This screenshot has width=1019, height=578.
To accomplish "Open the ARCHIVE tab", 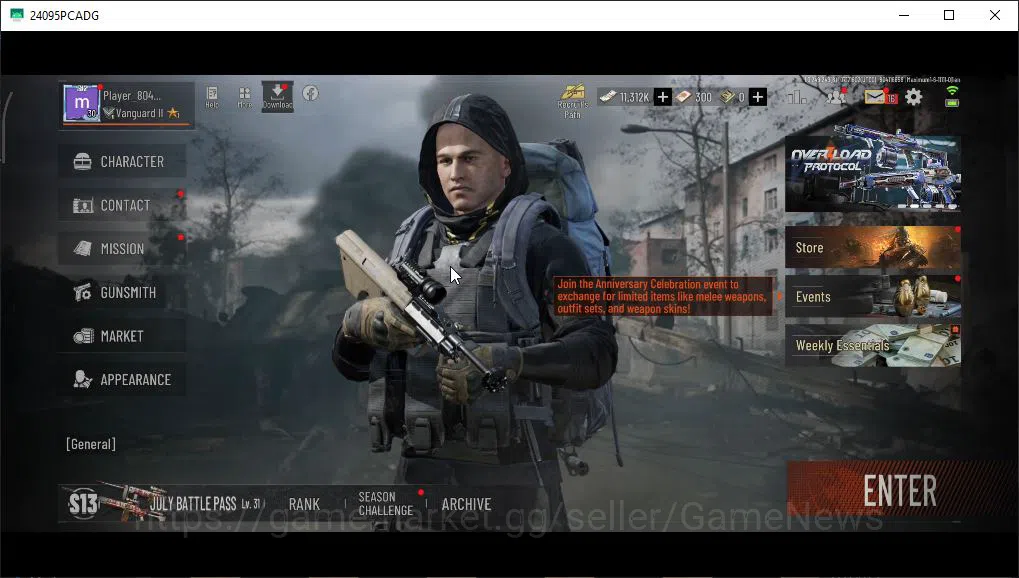I will pyautogui.click(x=467, y=504).
